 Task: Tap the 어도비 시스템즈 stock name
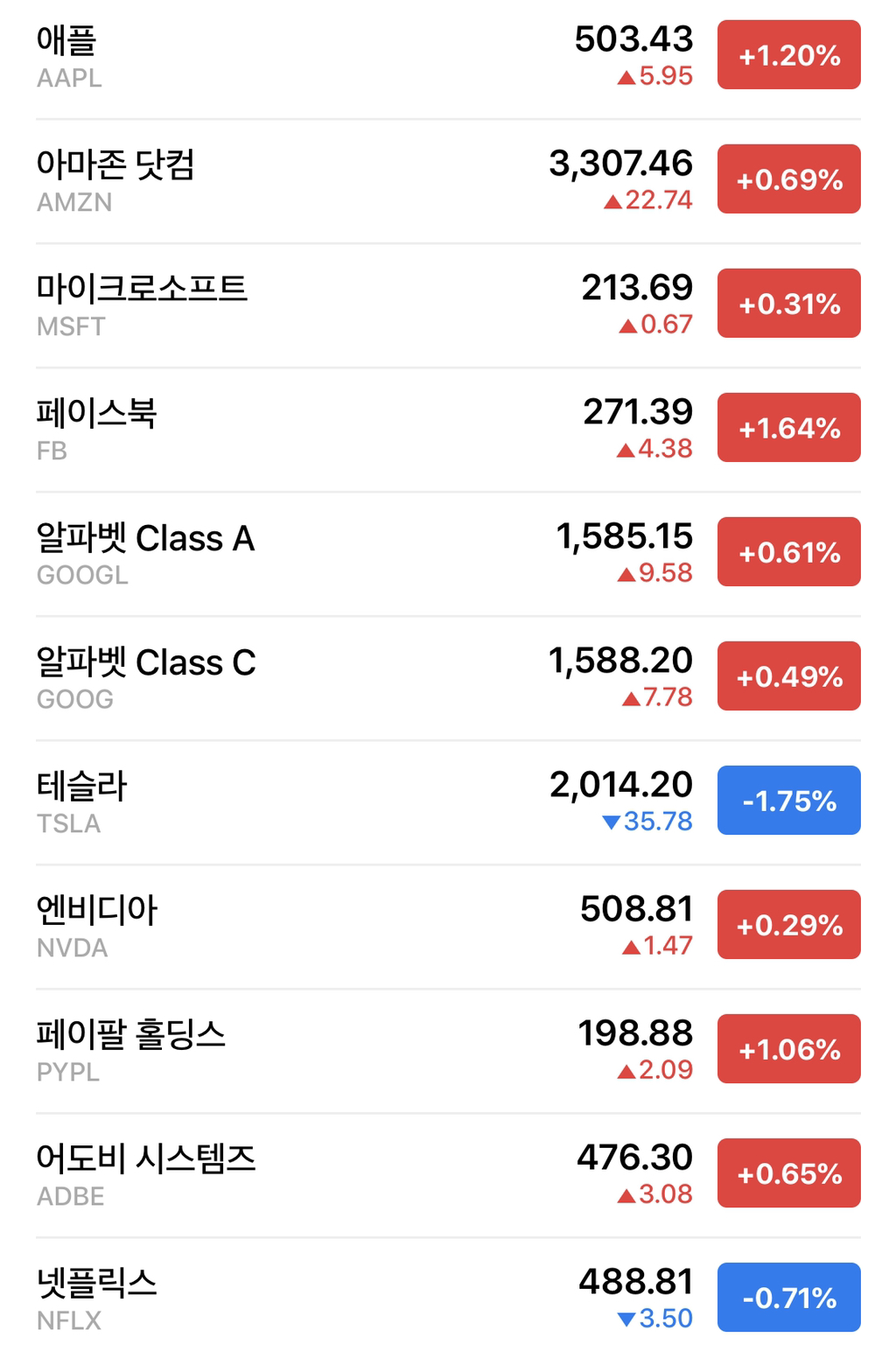pos(147,1158)
